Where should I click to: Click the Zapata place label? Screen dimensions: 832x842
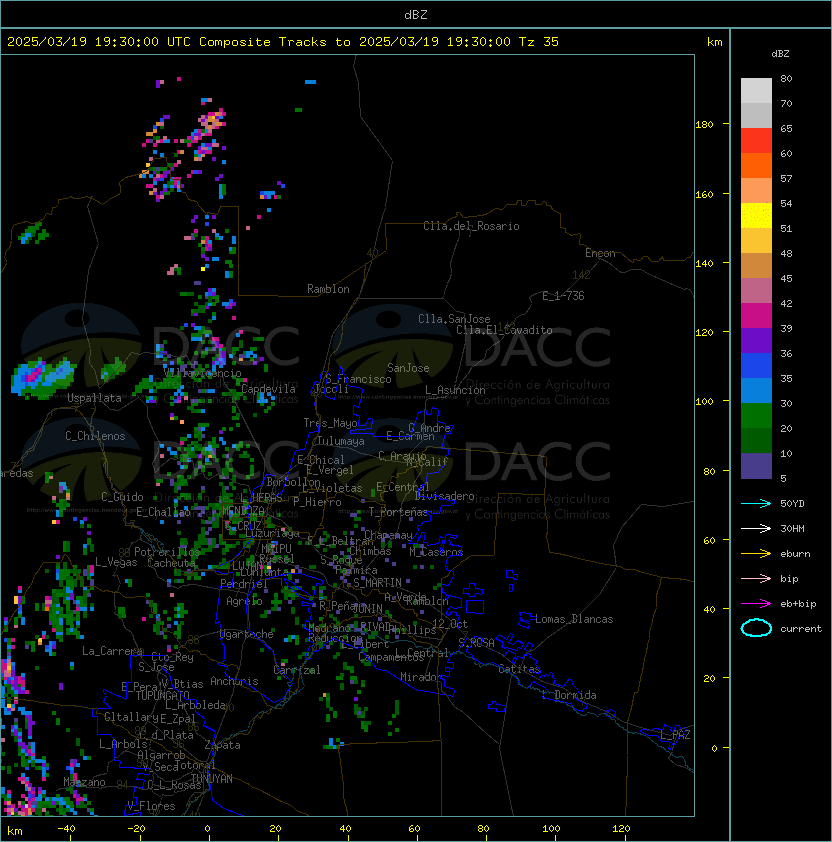click(x=222, y=745)
